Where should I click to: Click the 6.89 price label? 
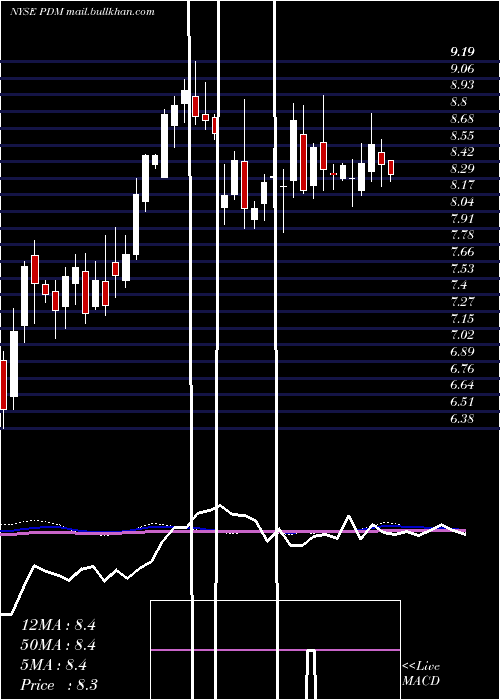[x=462, y=352]
